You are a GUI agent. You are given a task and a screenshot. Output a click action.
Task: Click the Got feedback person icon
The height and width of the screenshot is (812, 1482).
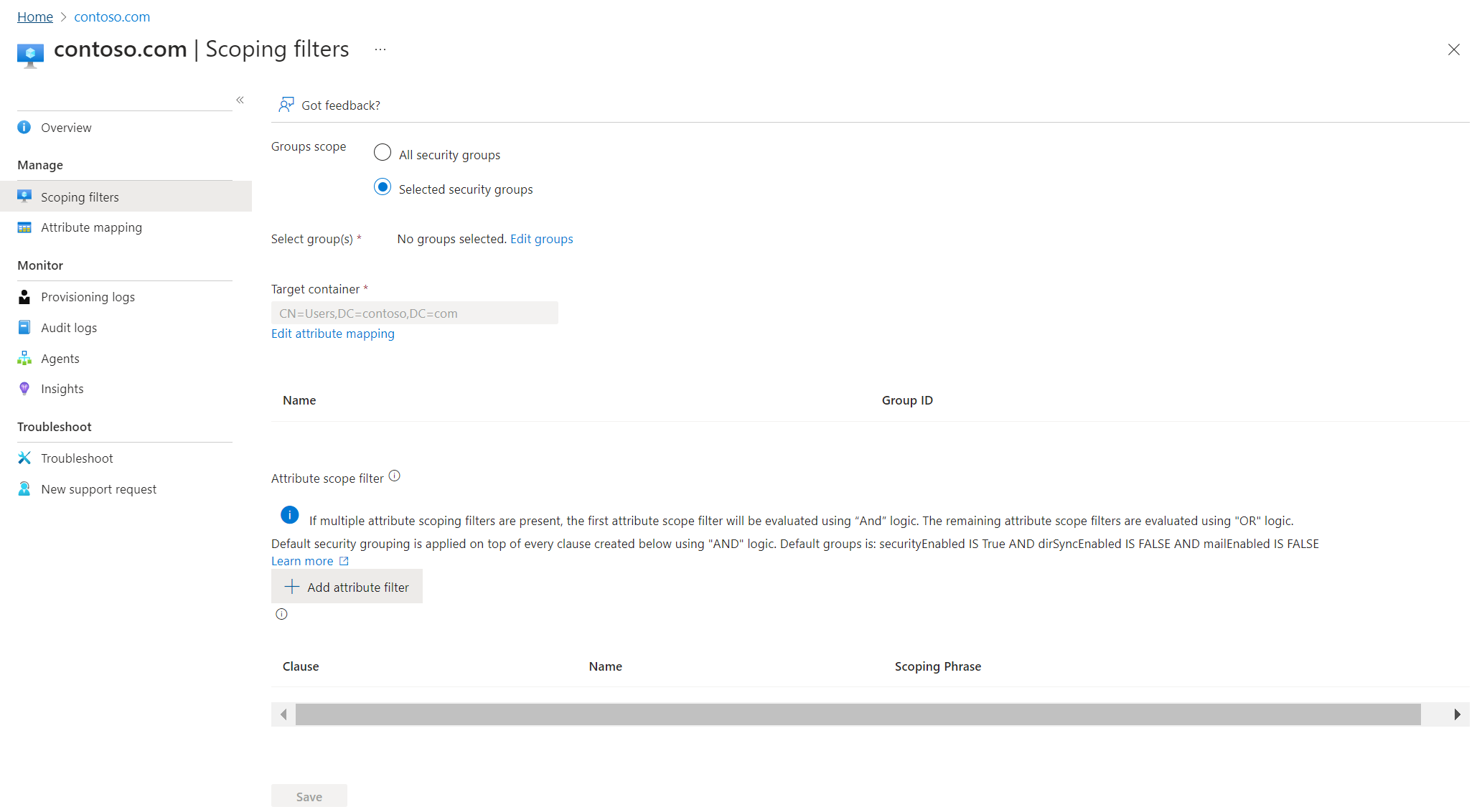pos(286,105)
